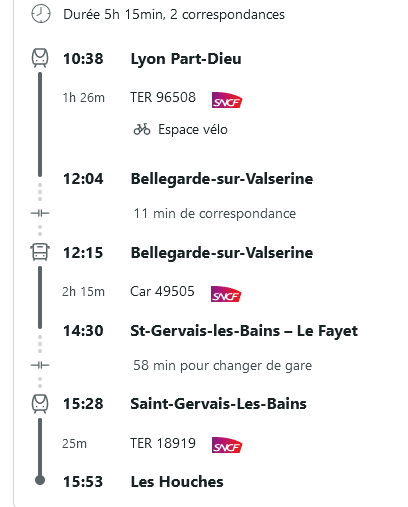The height and width of the screenshot is (507, 408).
Task: Click the SNCF logo next to TER 96508
Action: (227, 100)
